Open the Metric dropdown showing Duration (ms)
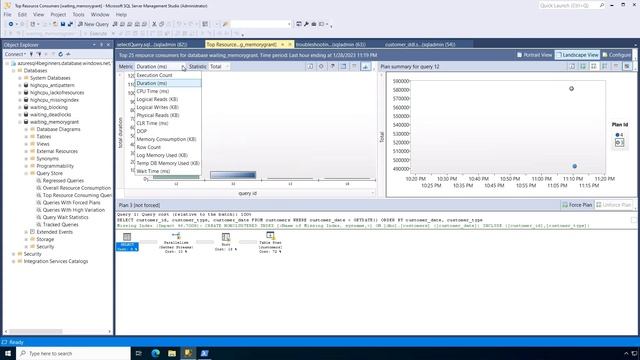Screen dimensions: 640x360 pyautogui.click(x=160, y=67)
